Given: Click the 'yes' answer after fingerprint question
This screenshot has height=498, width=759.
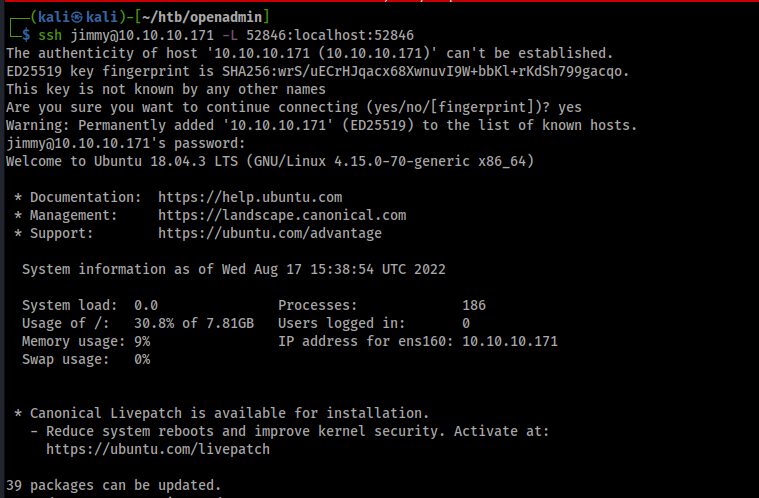Looking at the screenshot, I should tap(570, 107).
